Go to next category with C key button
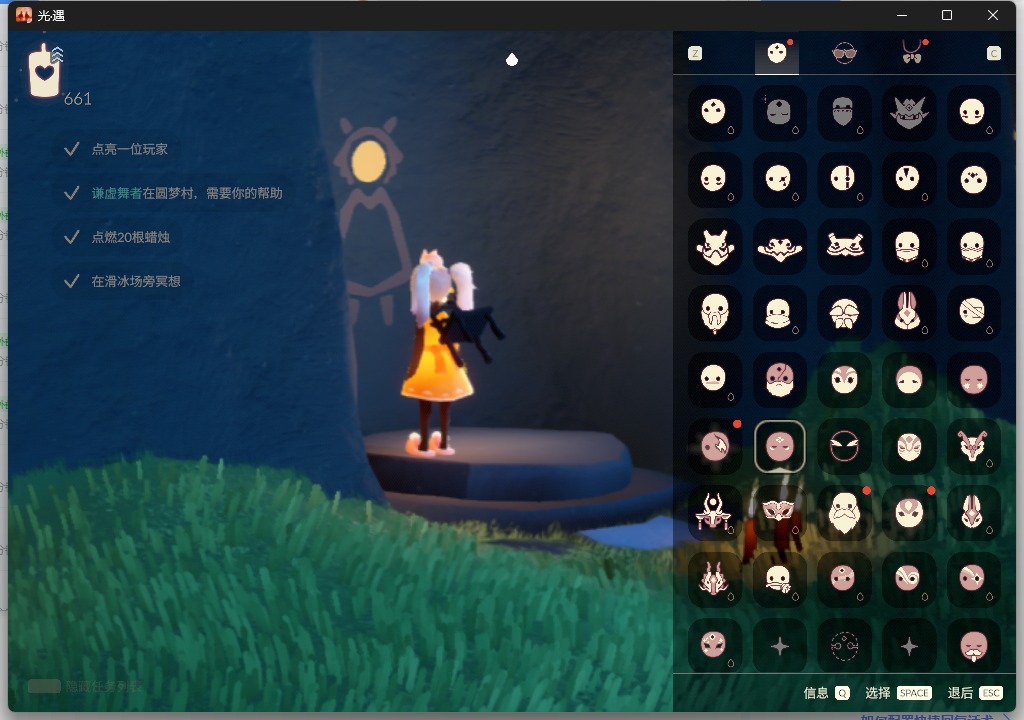The width and height of the screenshot is (1024, 720). [993, 54]
